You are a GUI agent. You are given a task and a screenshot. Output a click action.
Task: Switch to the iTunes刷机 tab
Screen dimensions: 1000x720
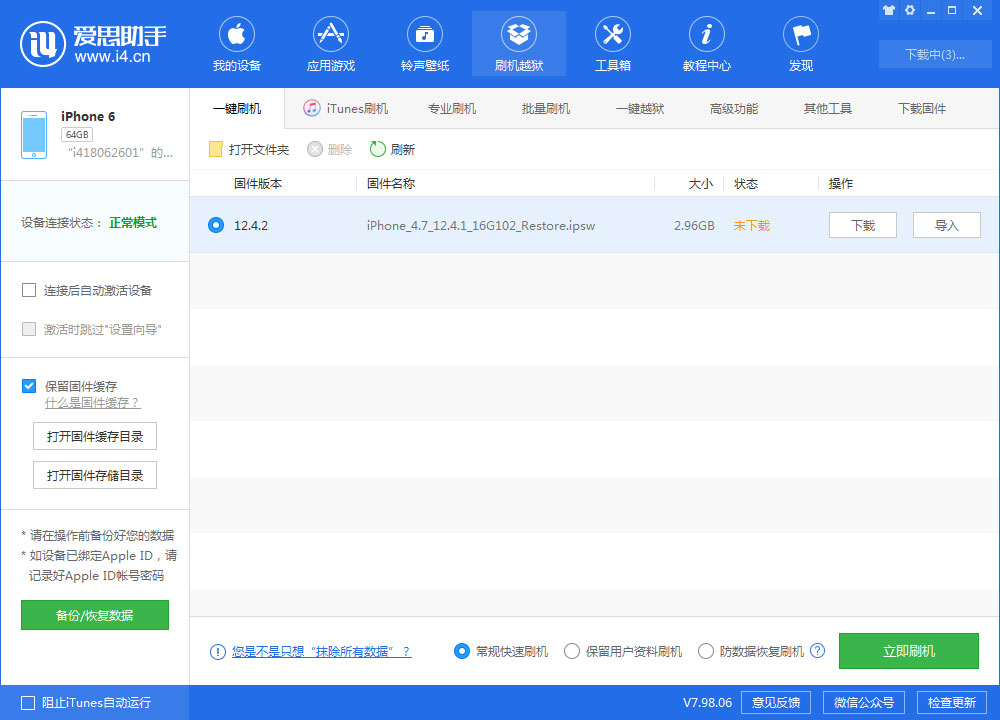(346, 108)
